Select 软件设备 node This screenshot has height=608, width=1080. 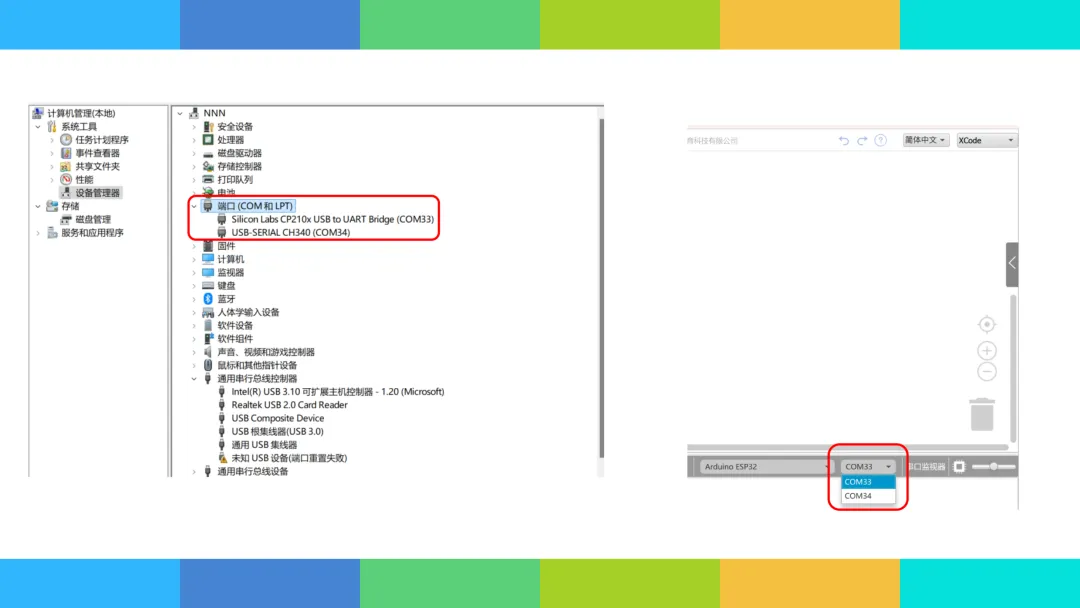pos(235,326)
